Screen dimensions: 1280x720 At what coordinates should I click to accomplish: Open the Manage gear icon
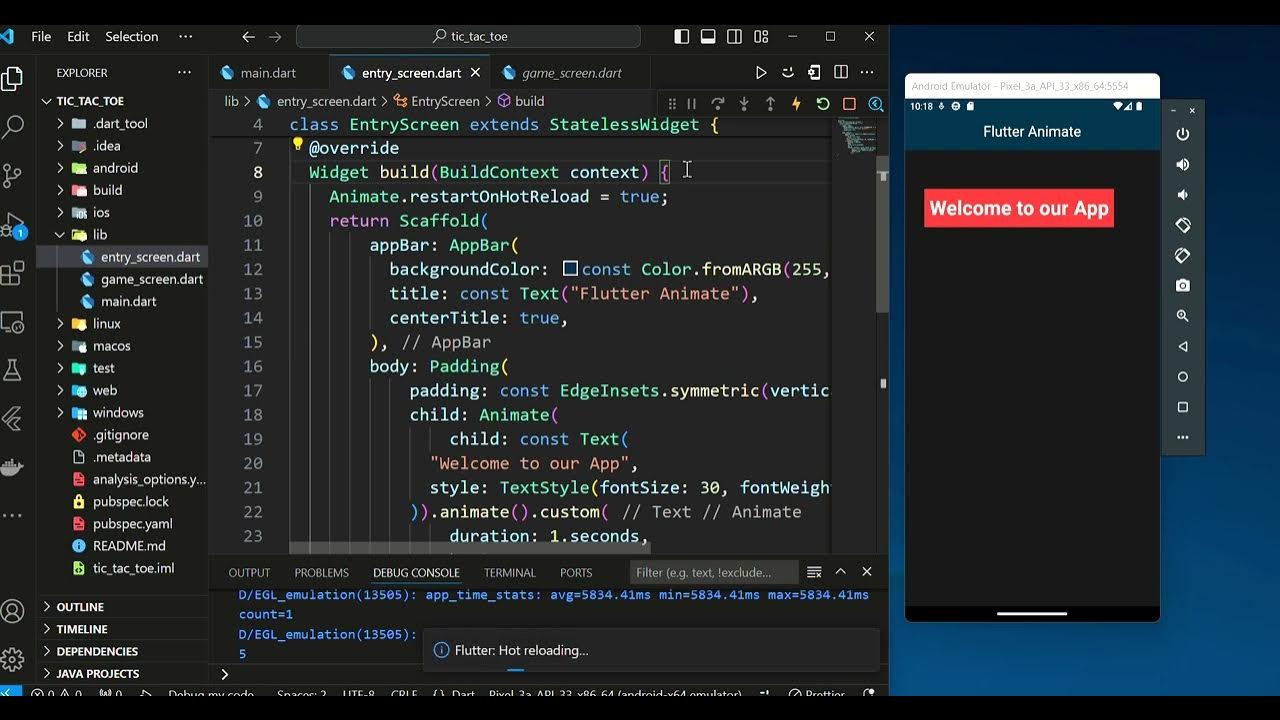(13, 659)
